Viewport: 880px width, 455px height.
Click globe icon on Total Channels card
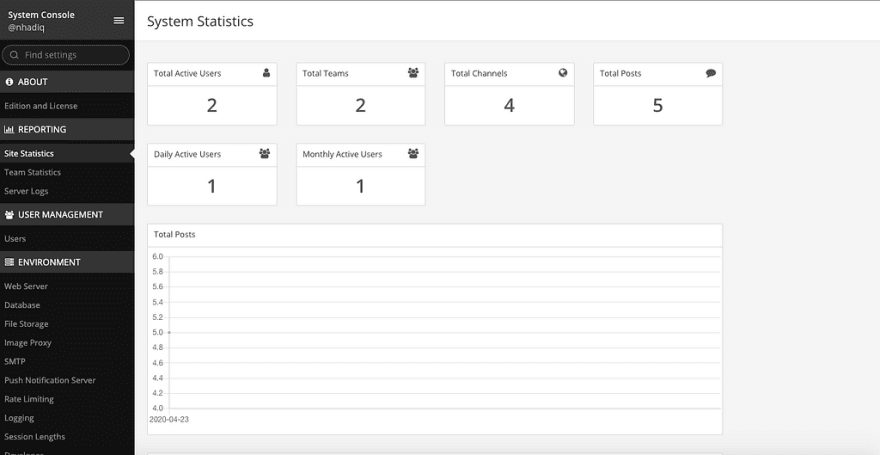(563, 73)
